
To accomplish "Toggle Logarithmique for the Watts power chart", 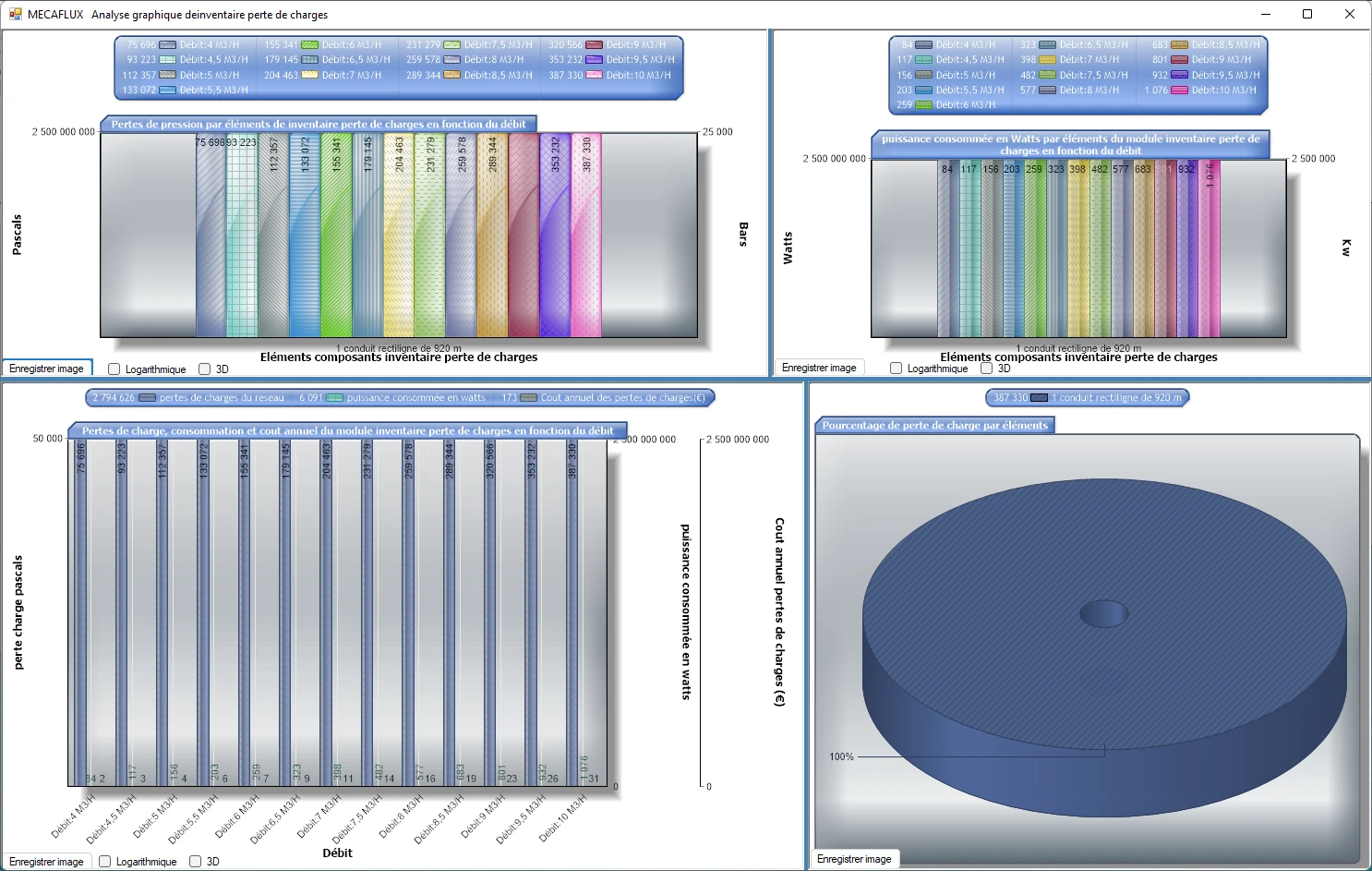I will 897,369.
